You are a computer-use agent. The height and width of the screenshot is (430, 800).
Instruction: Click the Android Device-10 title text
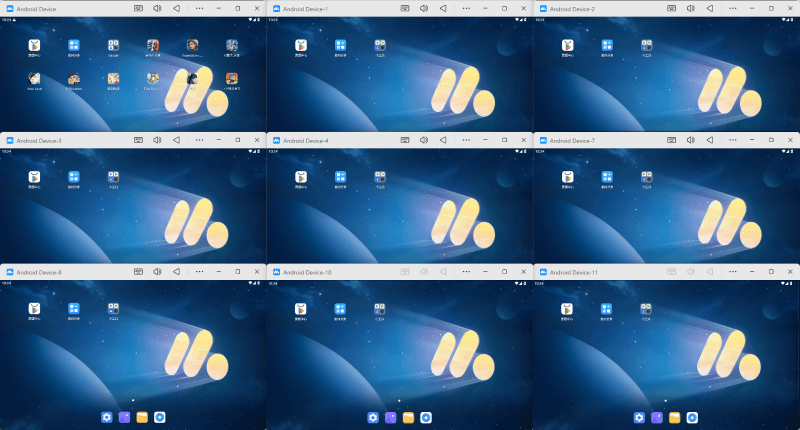[307, 272]
